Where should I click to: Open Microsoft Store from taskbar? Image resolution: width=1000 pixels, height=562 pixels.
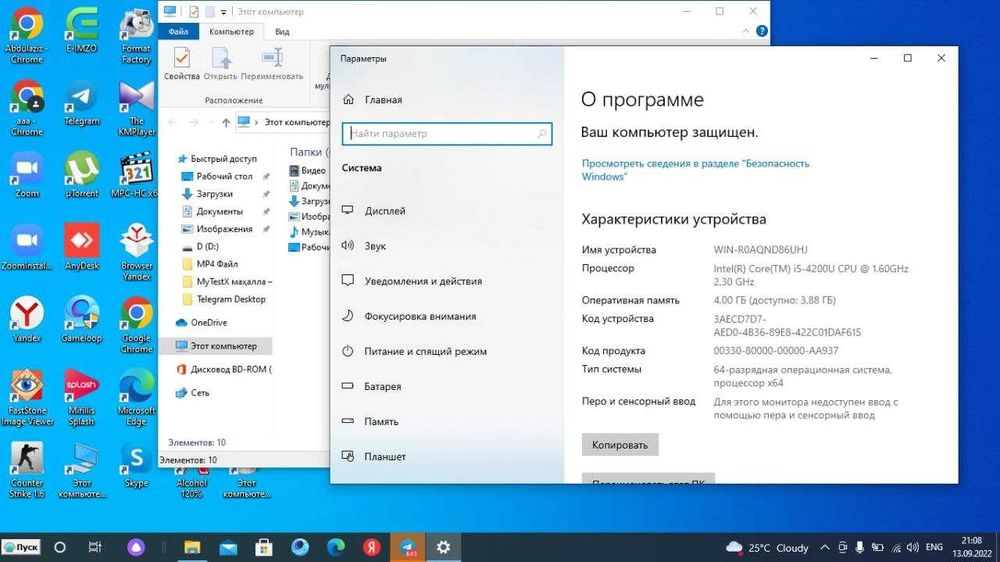(x=264, y=547)
